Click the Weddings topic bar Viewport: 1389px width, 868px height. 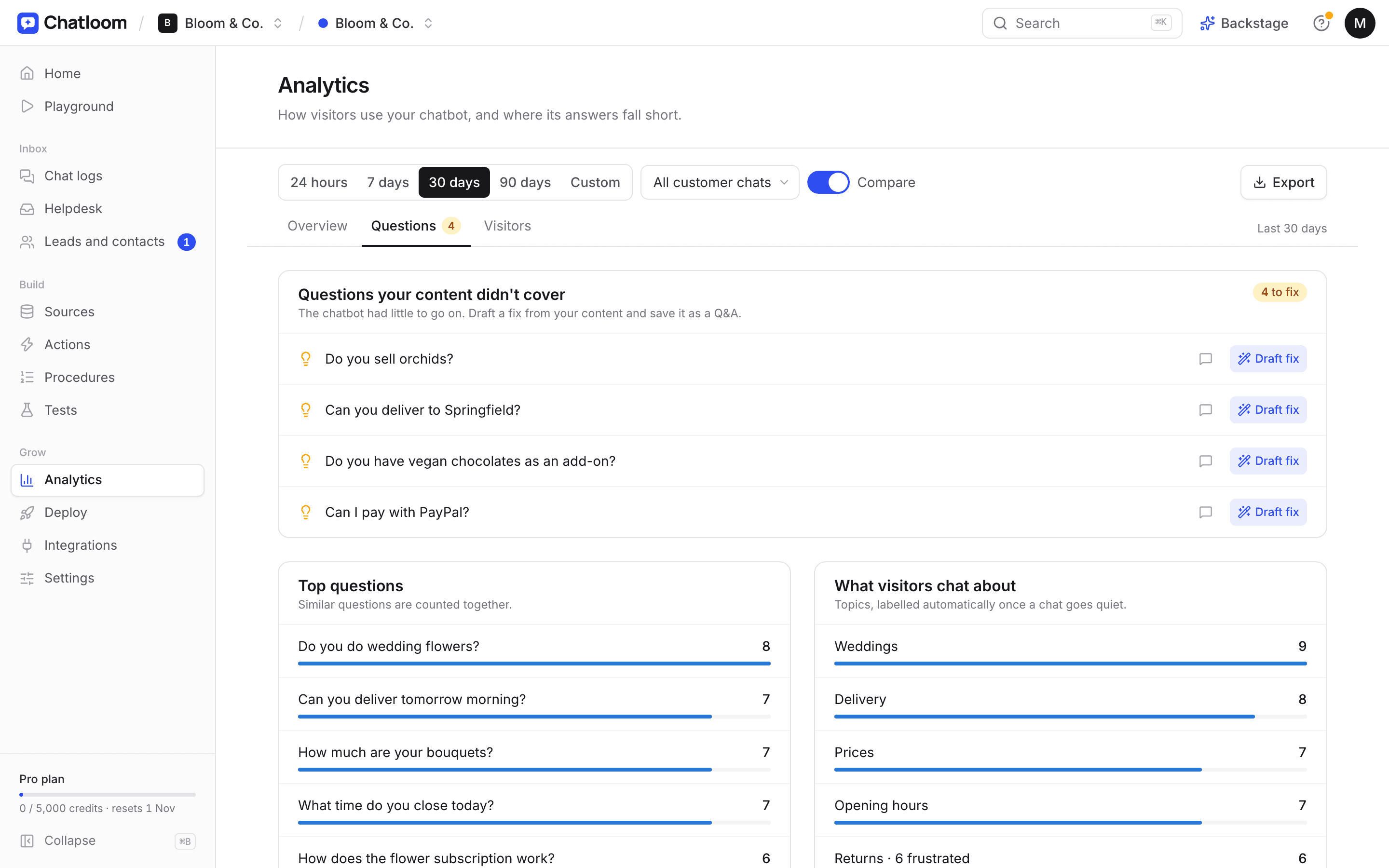tap(1071, 664)
